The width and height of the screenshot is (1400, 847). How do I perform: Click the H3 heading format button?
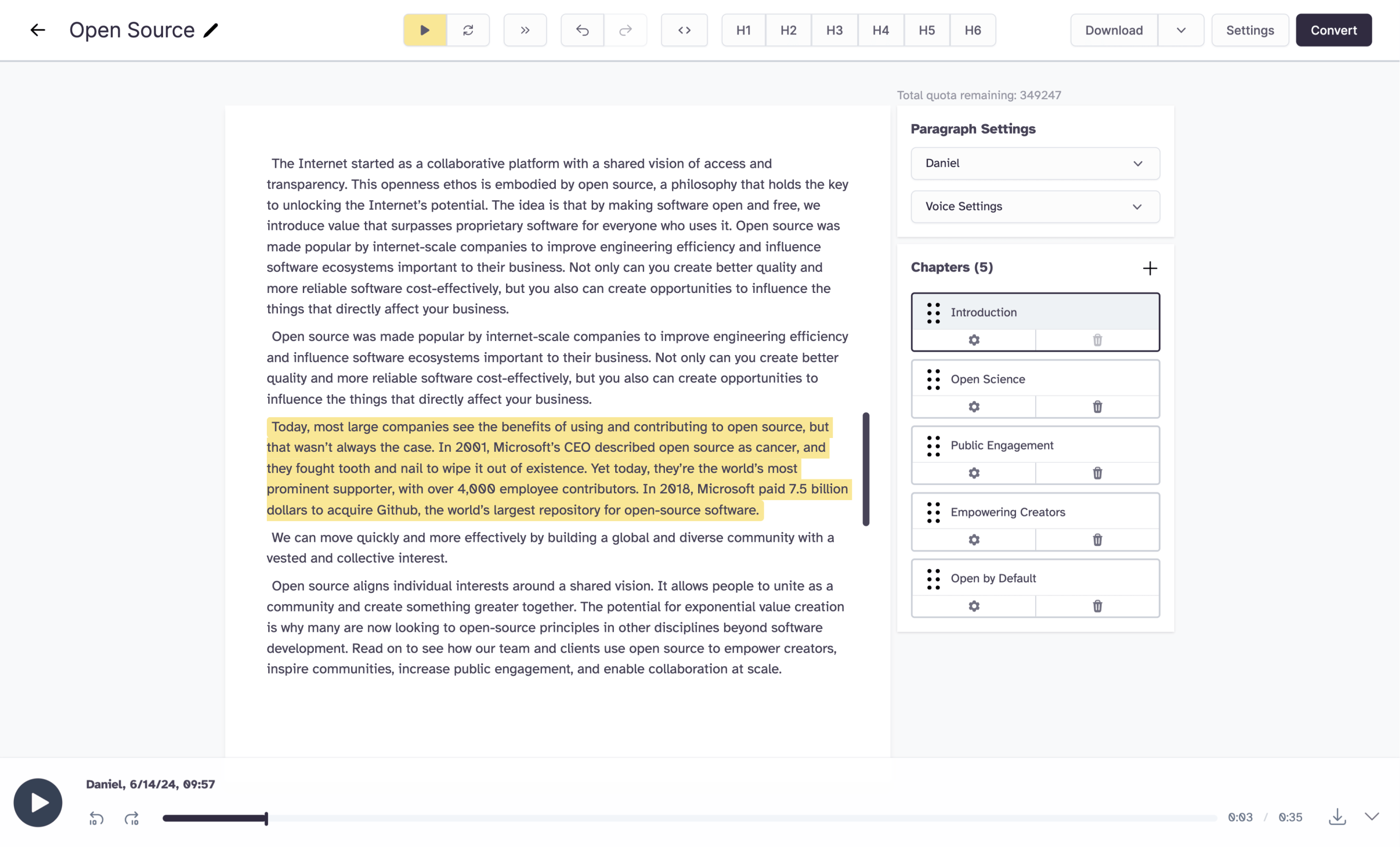pos(834,30)
